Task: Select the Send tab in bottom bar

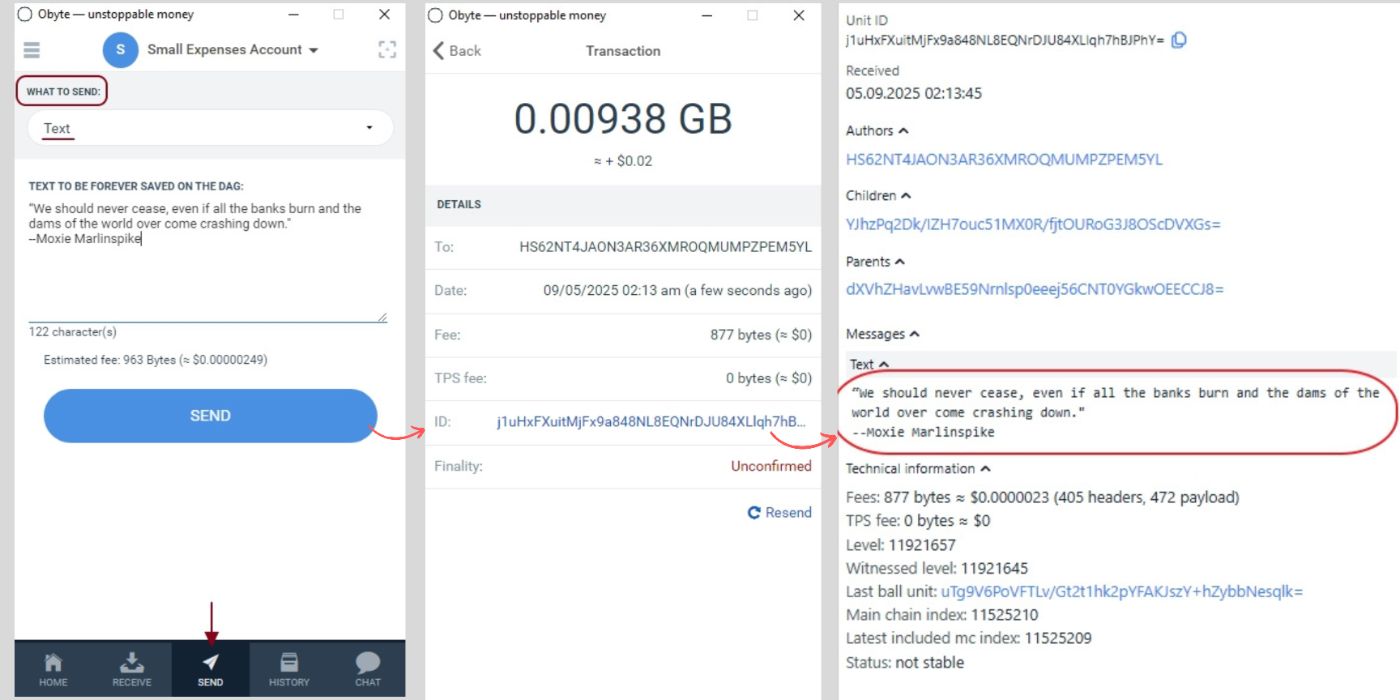Action: click(x=210, y=669)
